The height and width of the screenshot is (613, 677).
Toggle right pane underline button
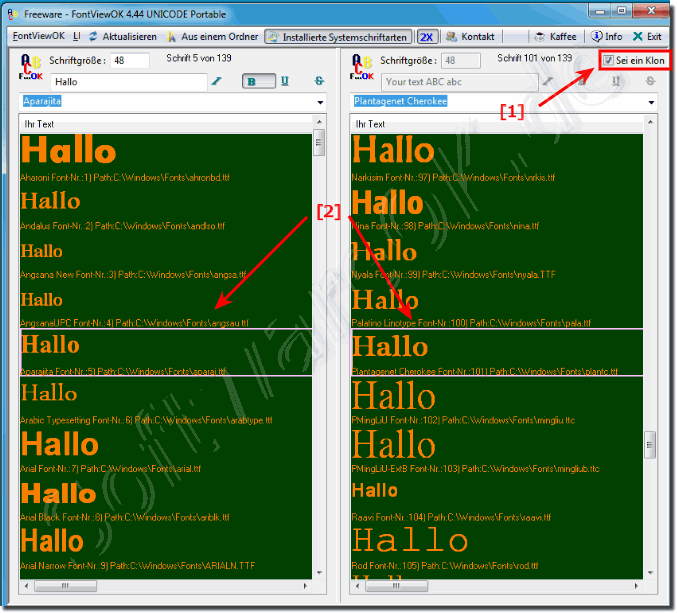[x=616, y=81]
